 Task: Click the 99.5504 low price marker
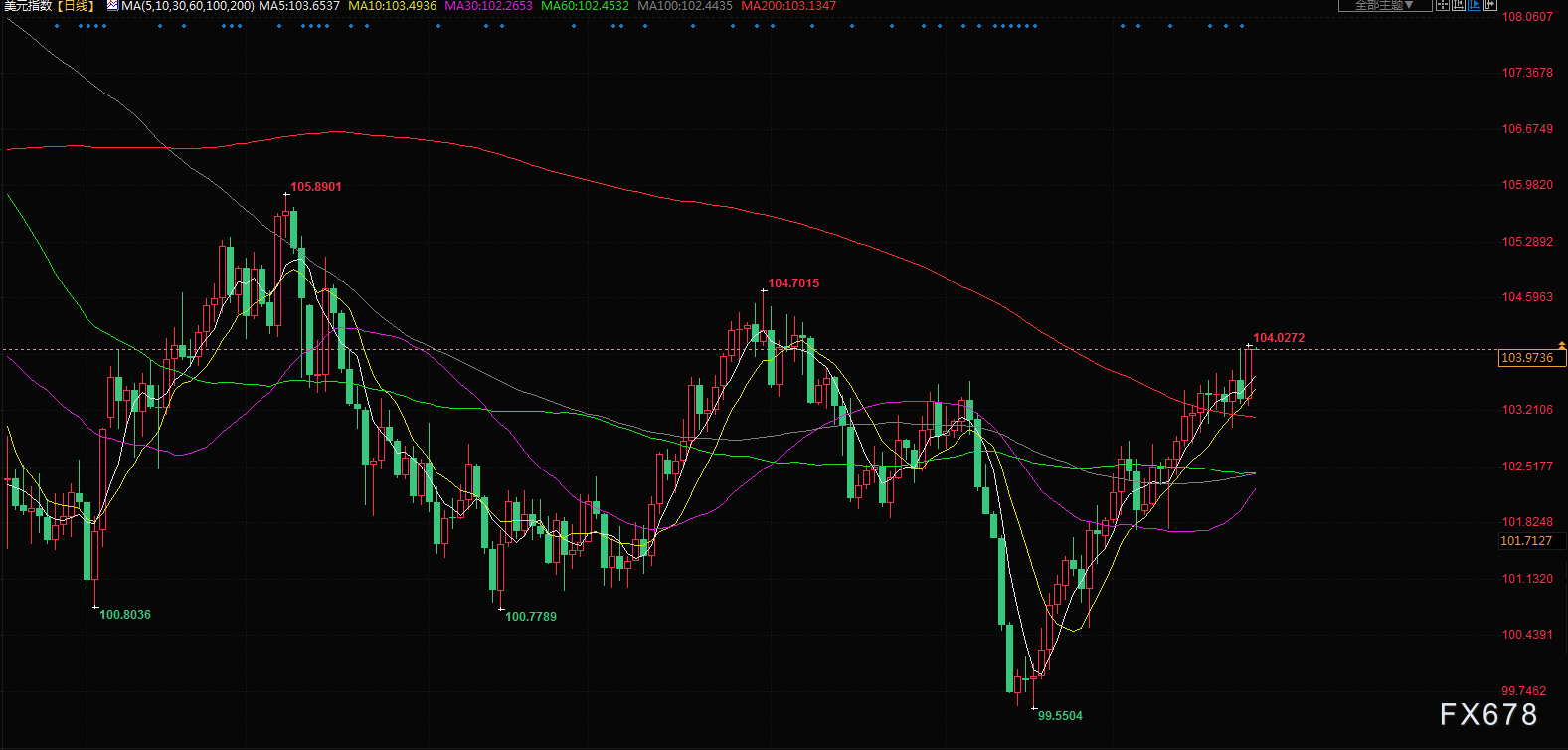click(x=1060, y=716)
